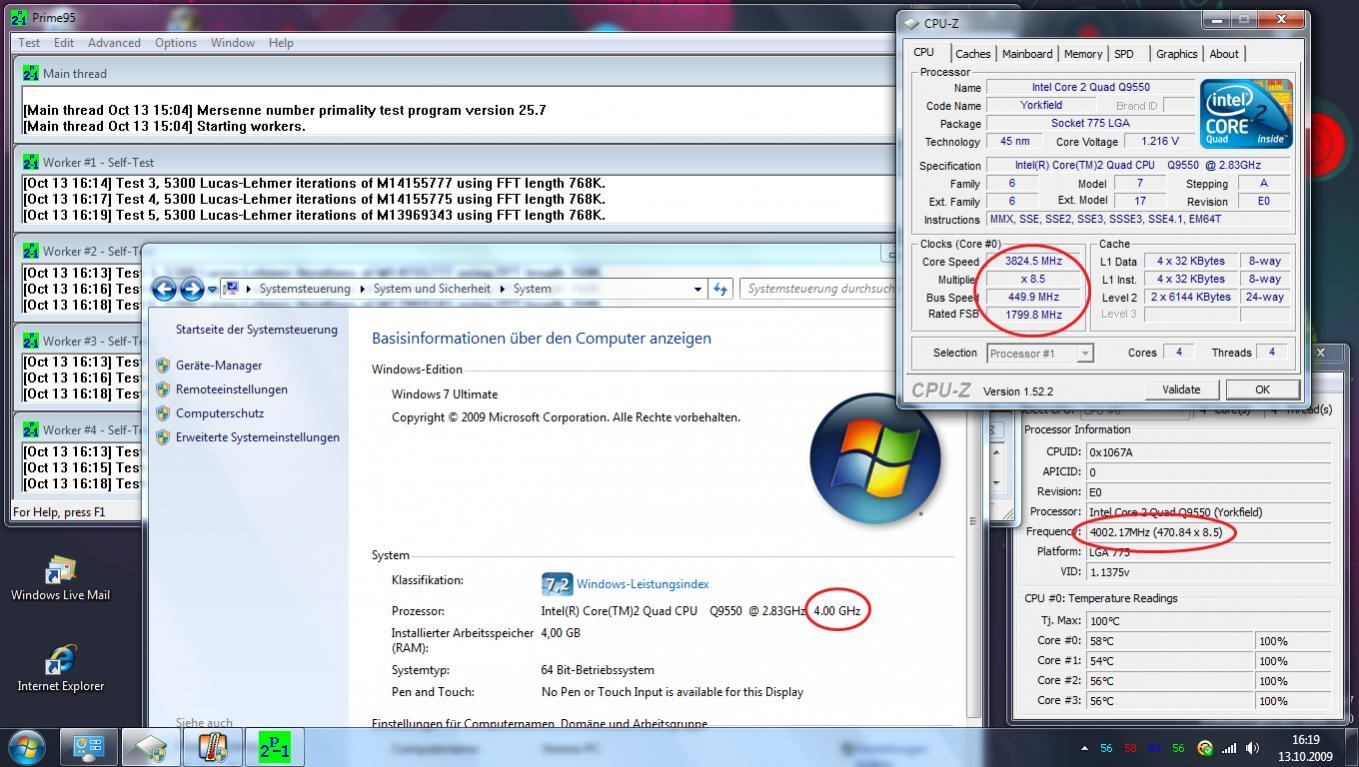Viewport: 1359px width, 767px height.
Task: Click Worker #1 Test 5 log line
Action: coord(314,215)
